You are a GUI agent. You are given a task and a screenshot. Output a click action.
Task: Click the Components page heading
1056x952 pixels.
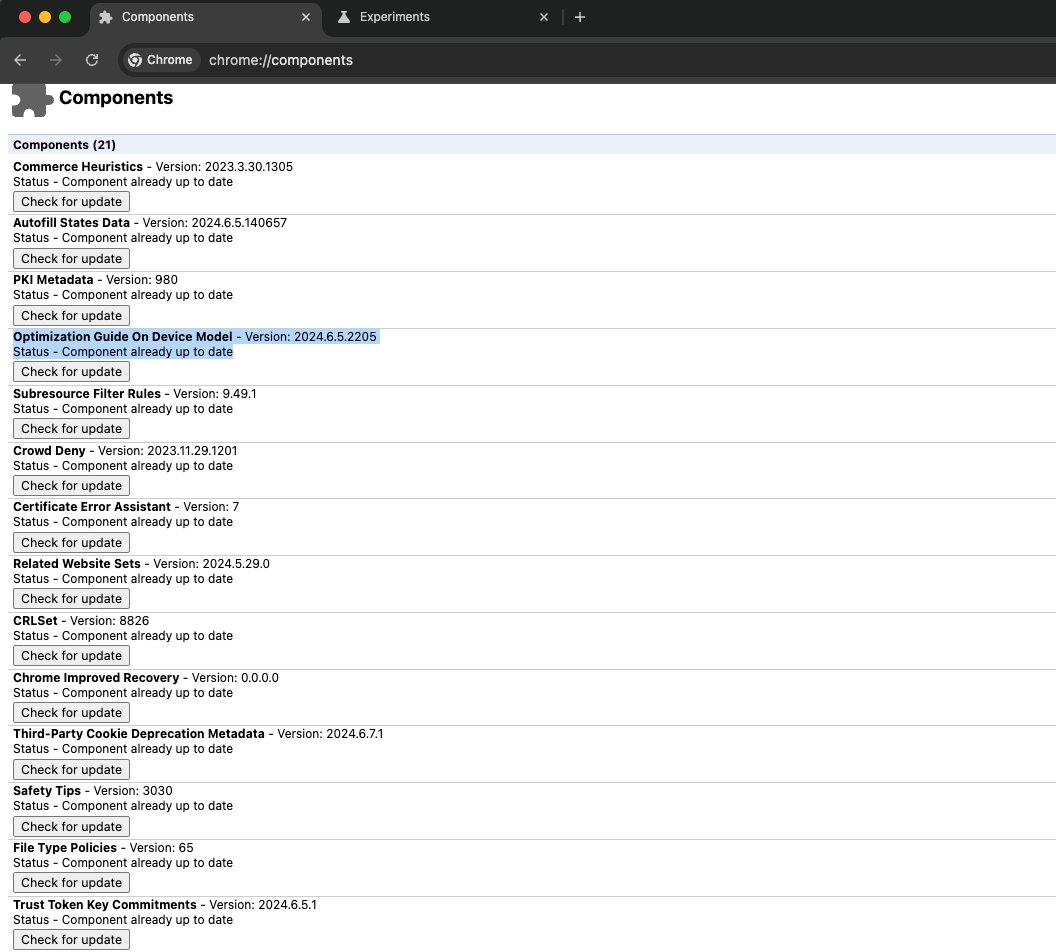click(x=116, y=98)
